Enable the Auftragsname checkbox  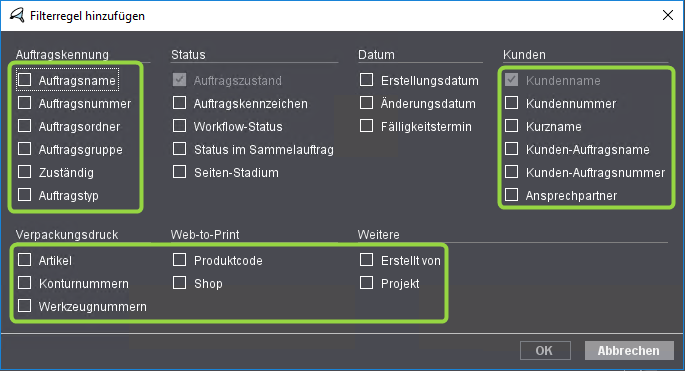click(24, 80)
